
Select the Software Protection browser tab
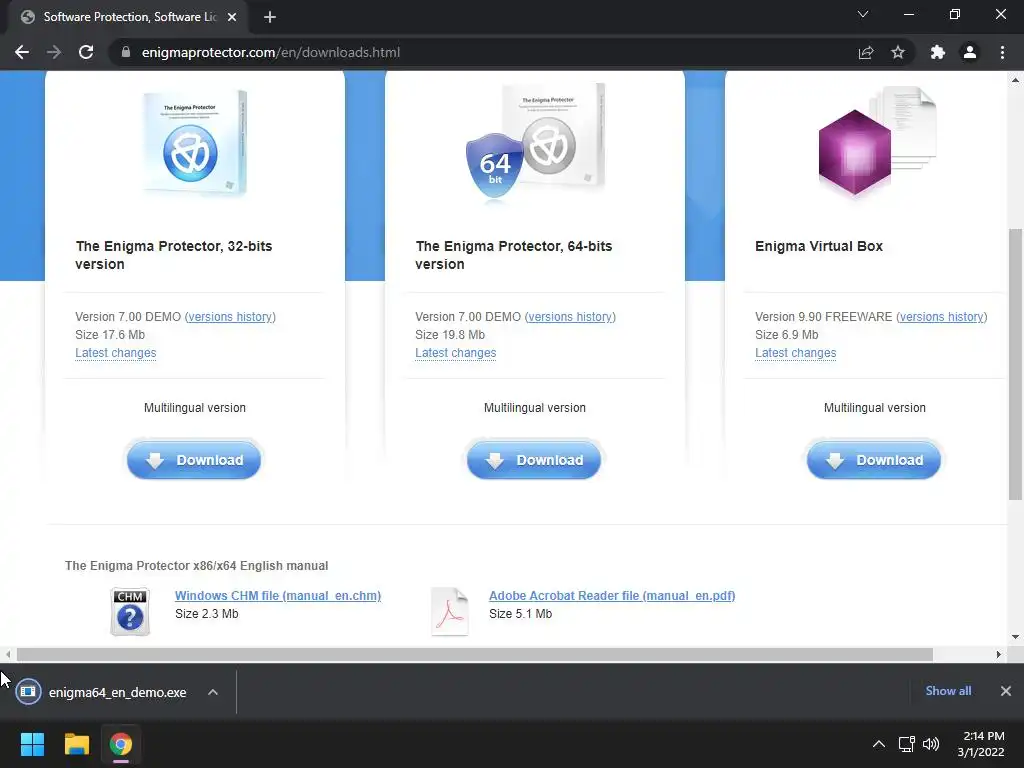click(129, 17)
